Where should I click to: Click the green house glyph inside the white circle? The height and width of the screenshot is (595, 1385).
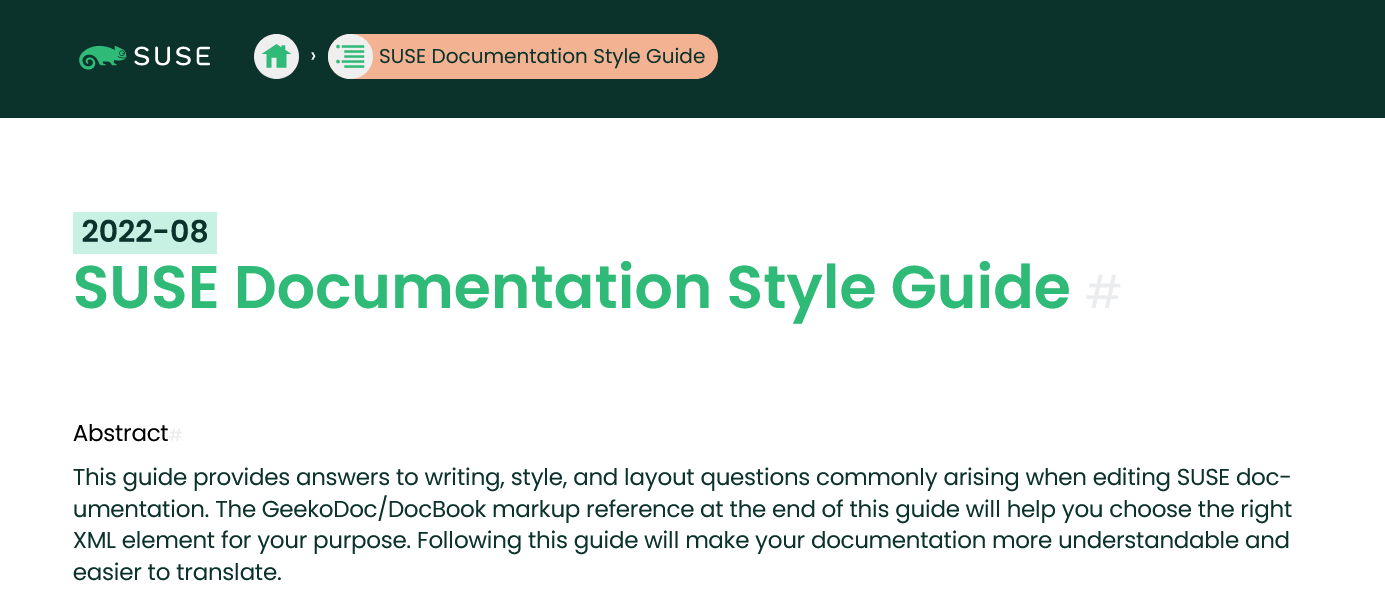(276, 56)
